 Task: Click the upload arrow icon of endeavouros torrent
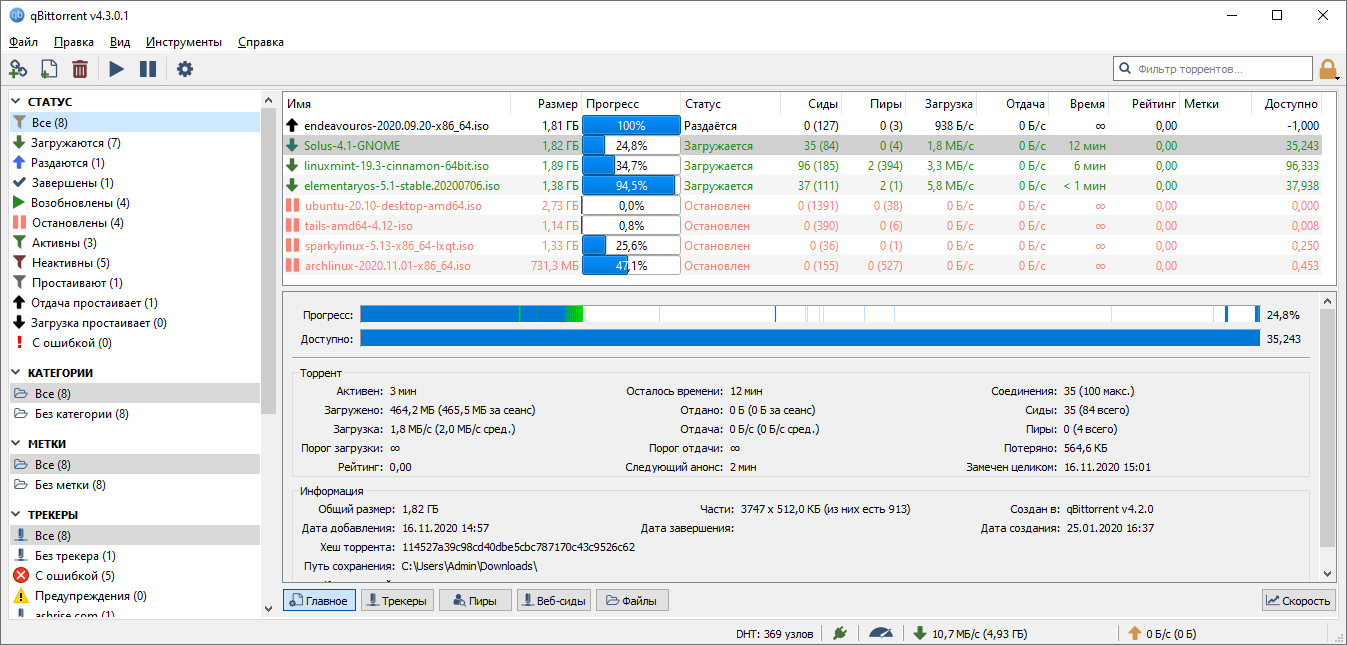[293, 126]
